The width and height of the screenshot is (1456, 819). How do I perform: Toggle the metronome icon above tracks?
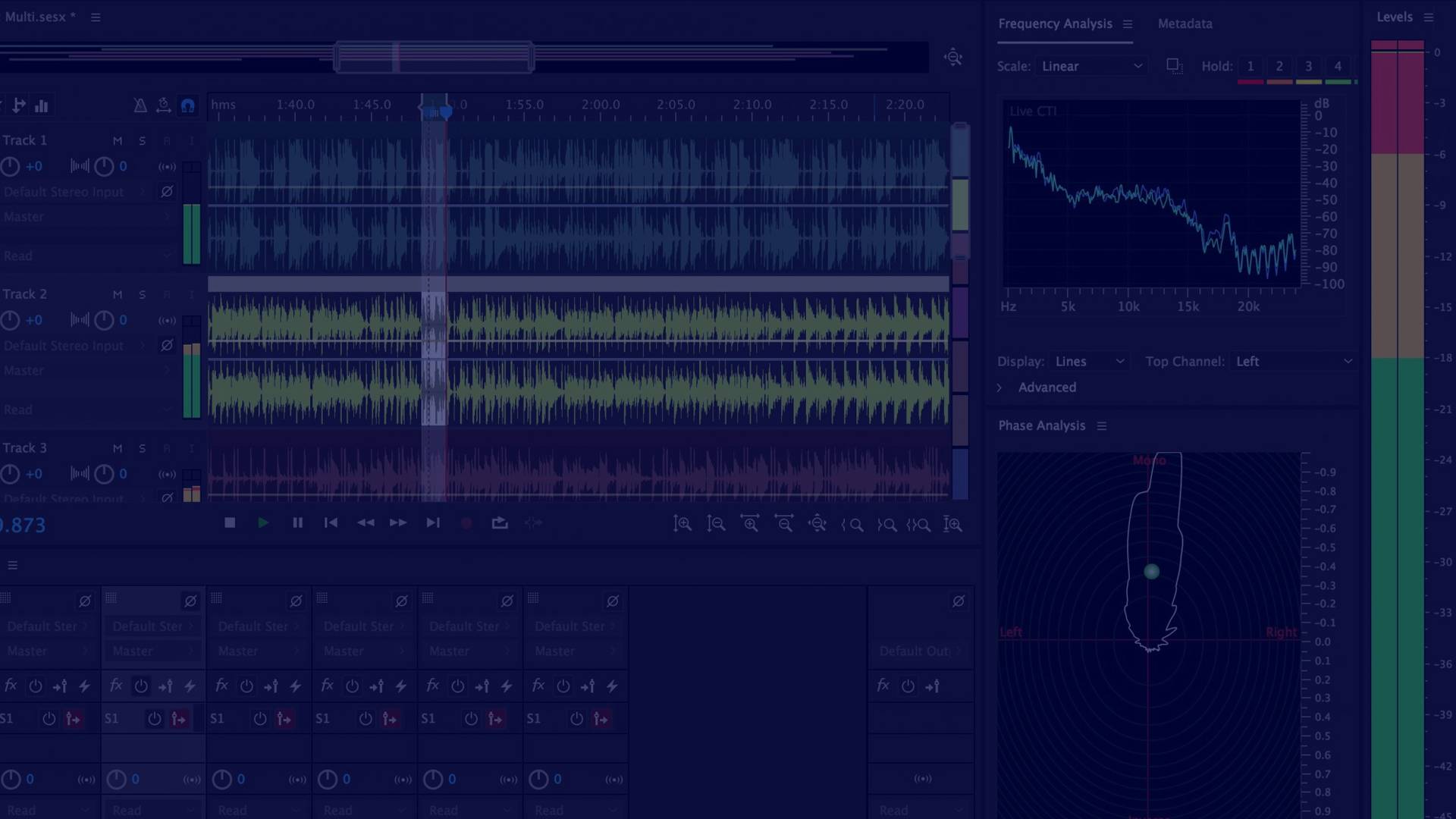(140, 105)
